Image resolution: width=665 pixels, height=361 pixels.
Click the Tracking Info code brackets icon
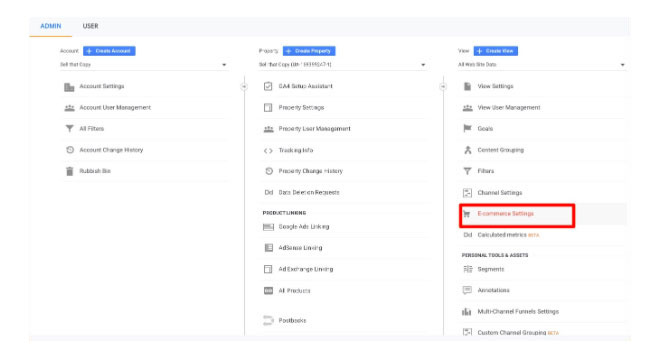268,151
